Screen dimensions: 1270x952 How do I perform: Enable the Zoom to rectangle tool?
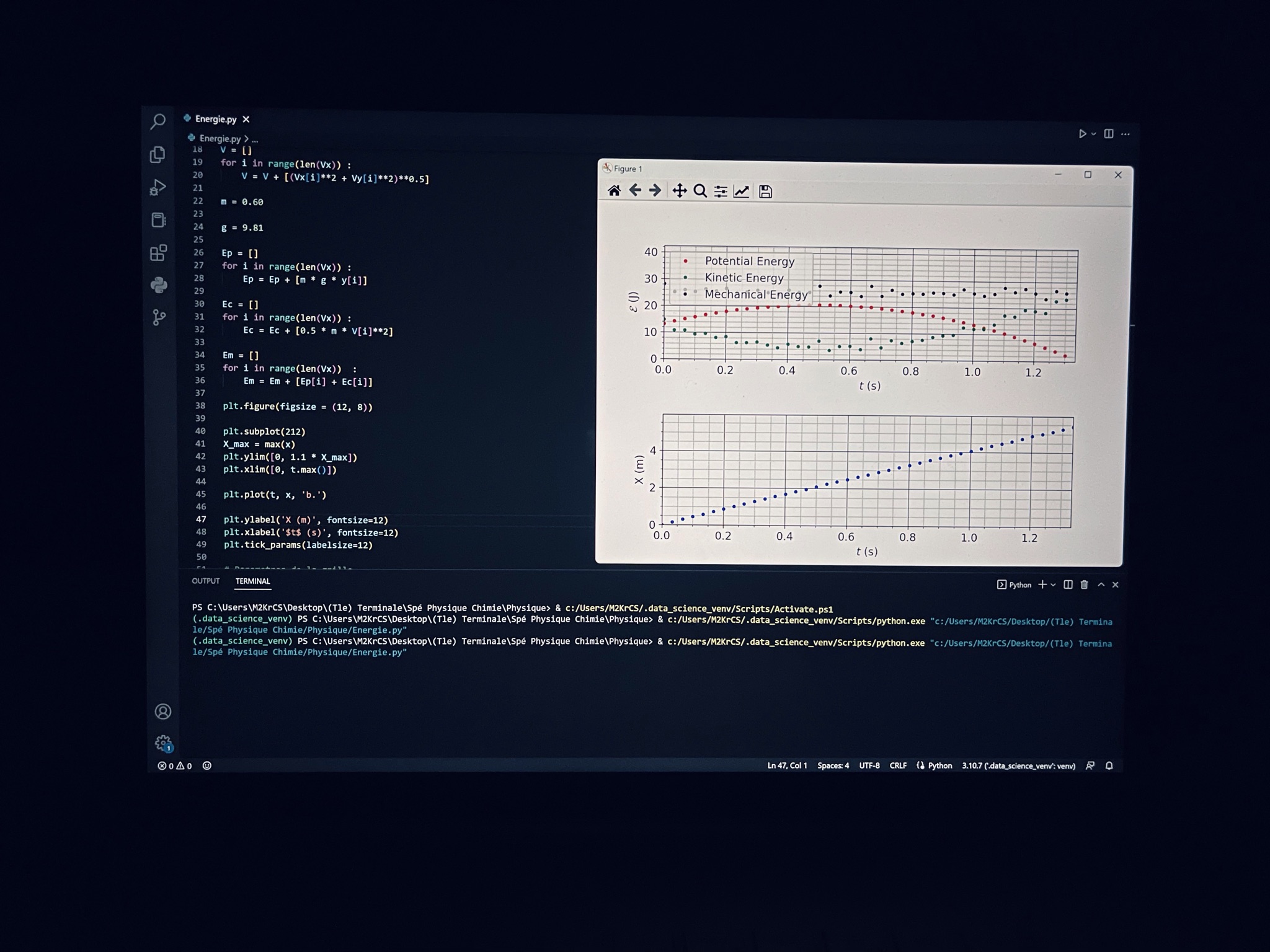[700, 191]
